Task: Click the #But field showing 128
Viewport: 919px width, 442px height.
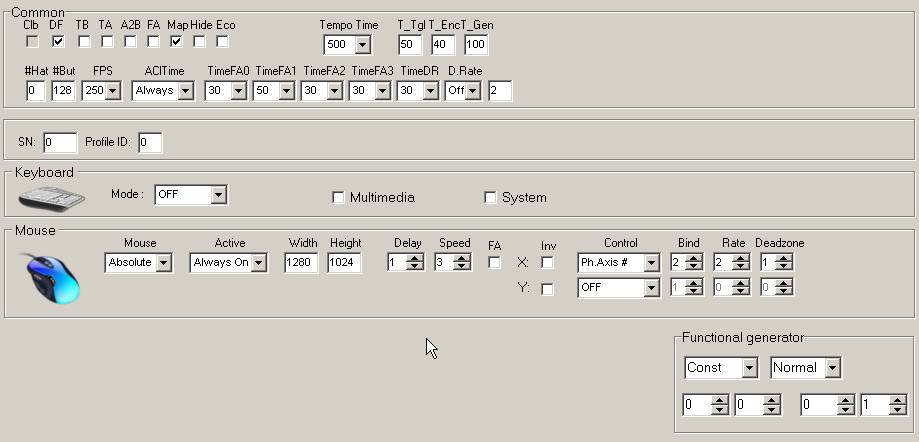Action: 63,91
